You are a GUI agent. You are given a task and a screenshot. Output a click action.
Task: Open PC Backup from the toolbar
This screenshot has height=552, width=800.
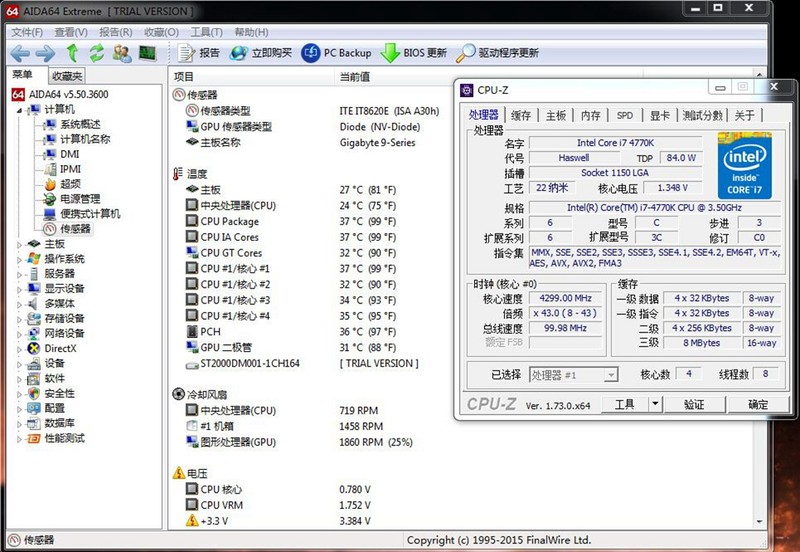tap(336, 53)
